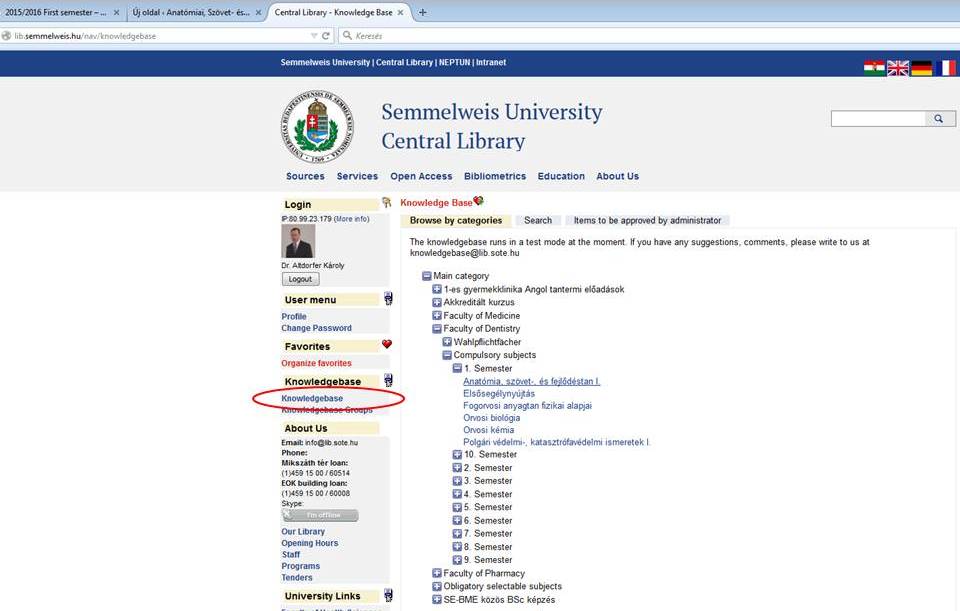Expand the Faculty of Medicine category
Image resolution: width=960 pixels, height=611 pixels.
(x=437, y=315)
